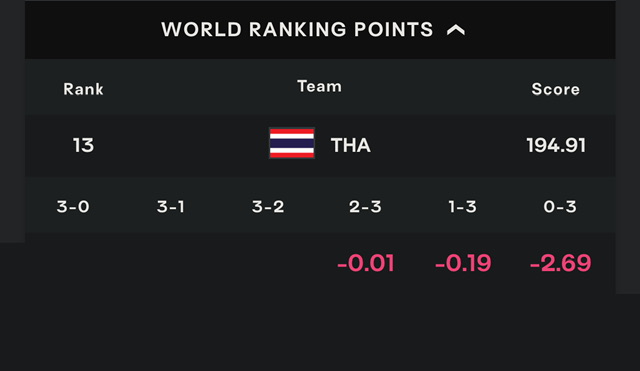Collapse the World Ranking Points chevron
The width and height of the screenshot is (640, 371).
[456, 30]
